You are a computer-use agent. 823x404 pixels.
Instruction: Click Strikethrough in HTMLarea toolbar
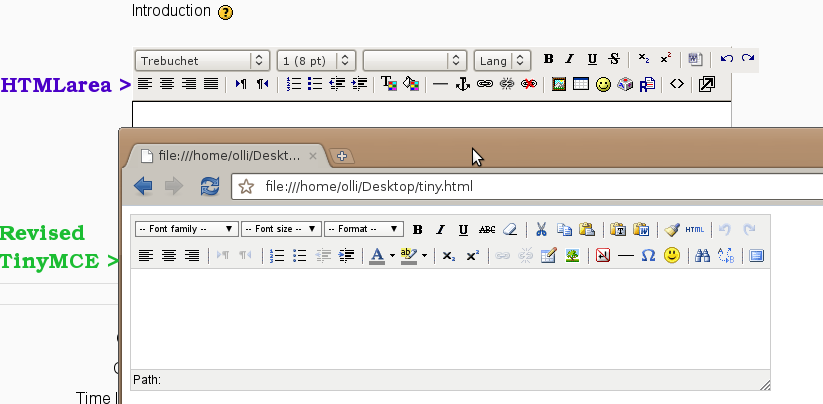tap(614, 59)
